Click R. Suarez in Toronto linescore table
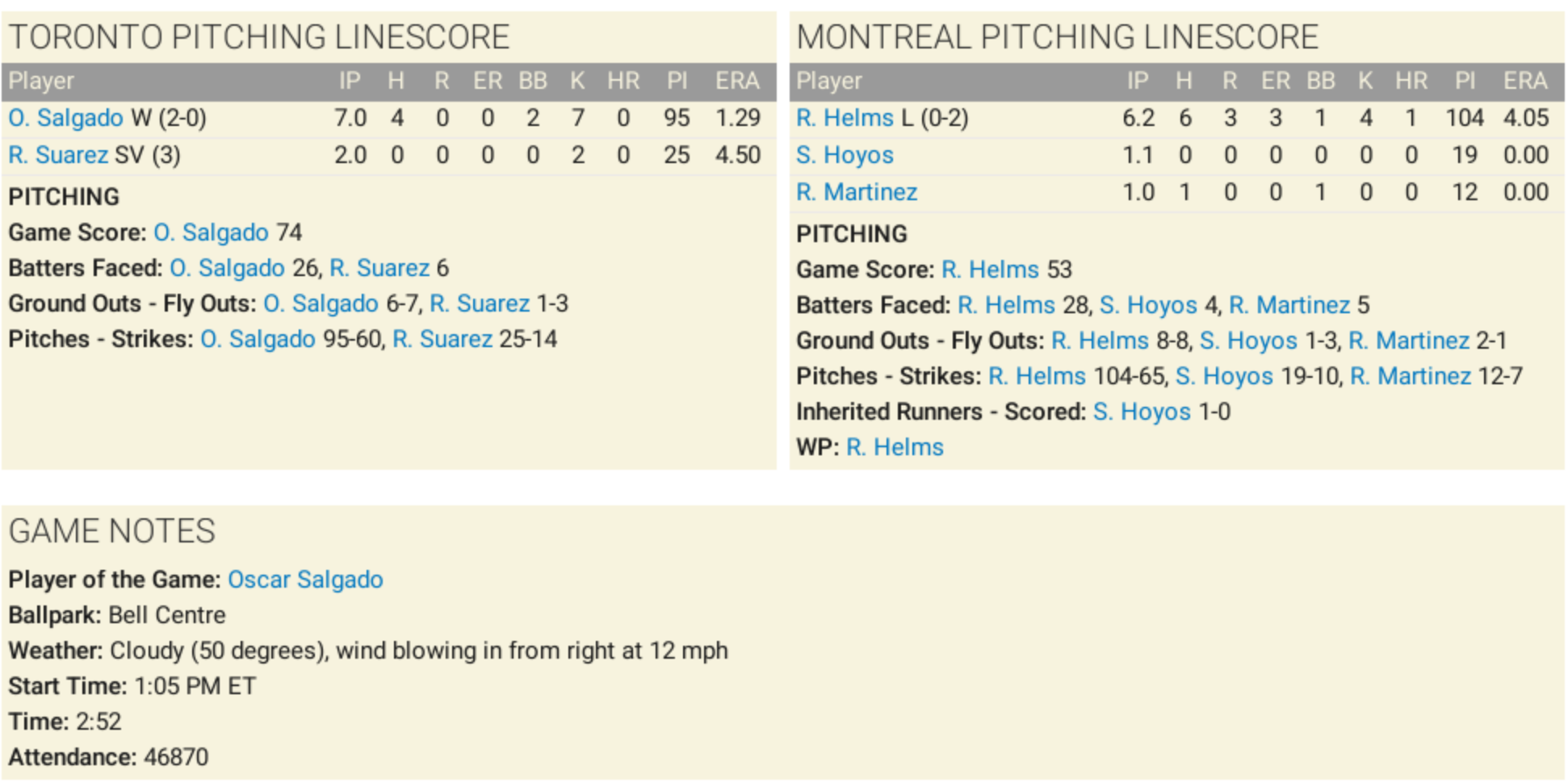The image size is (1568, 783). 58,155
